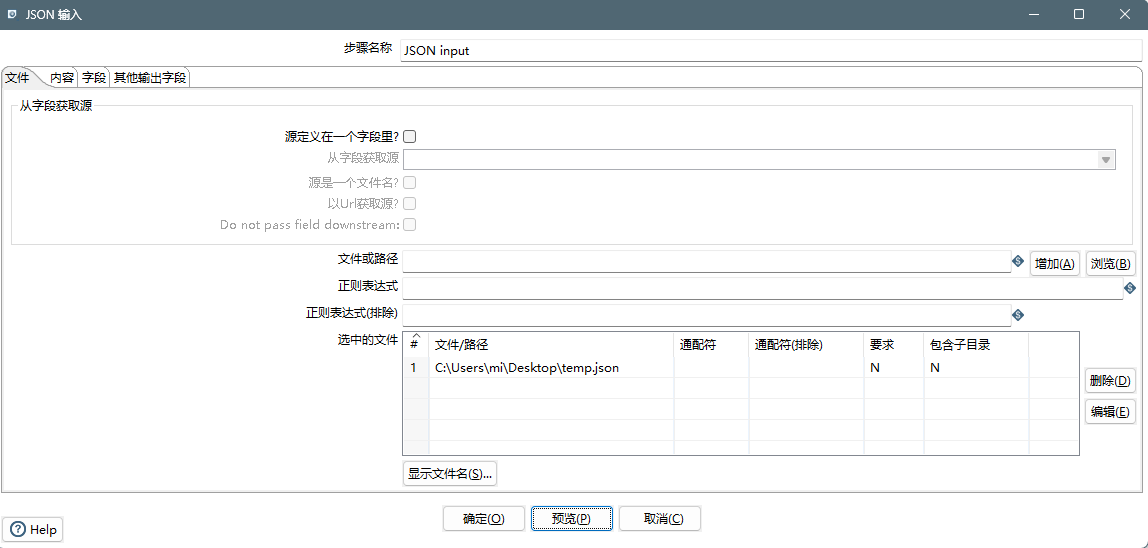The width and height of the screenshot is (1148, 548).
Task: Confirm with the 确定(O) button
Action: (484, 518)
